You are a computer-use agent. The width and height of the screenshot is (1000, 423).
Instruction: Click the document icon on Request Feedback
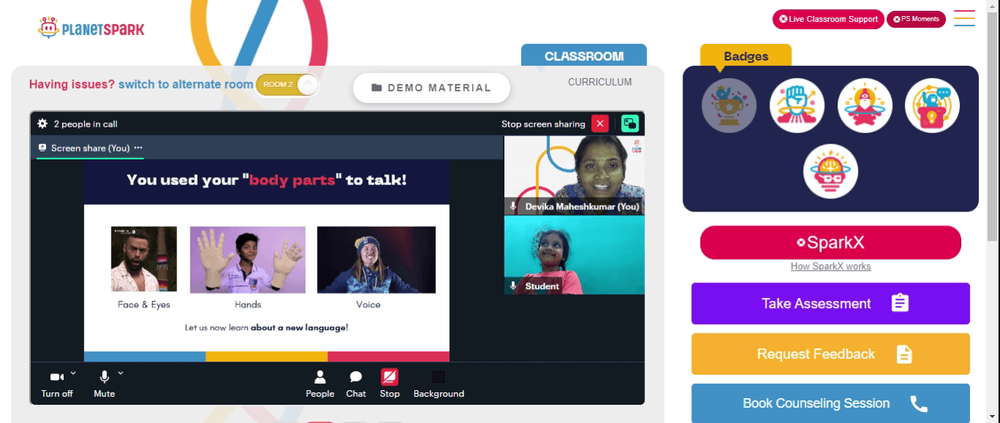tap(904, 354)
